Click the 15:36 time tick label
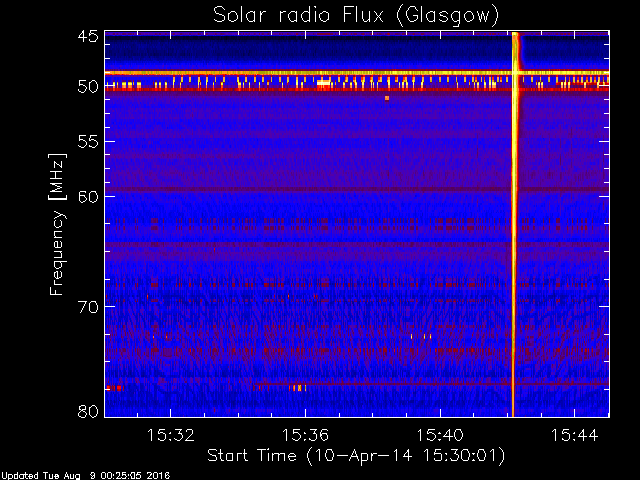This screenshot has height=480, width=640. (x=305, y=436)
